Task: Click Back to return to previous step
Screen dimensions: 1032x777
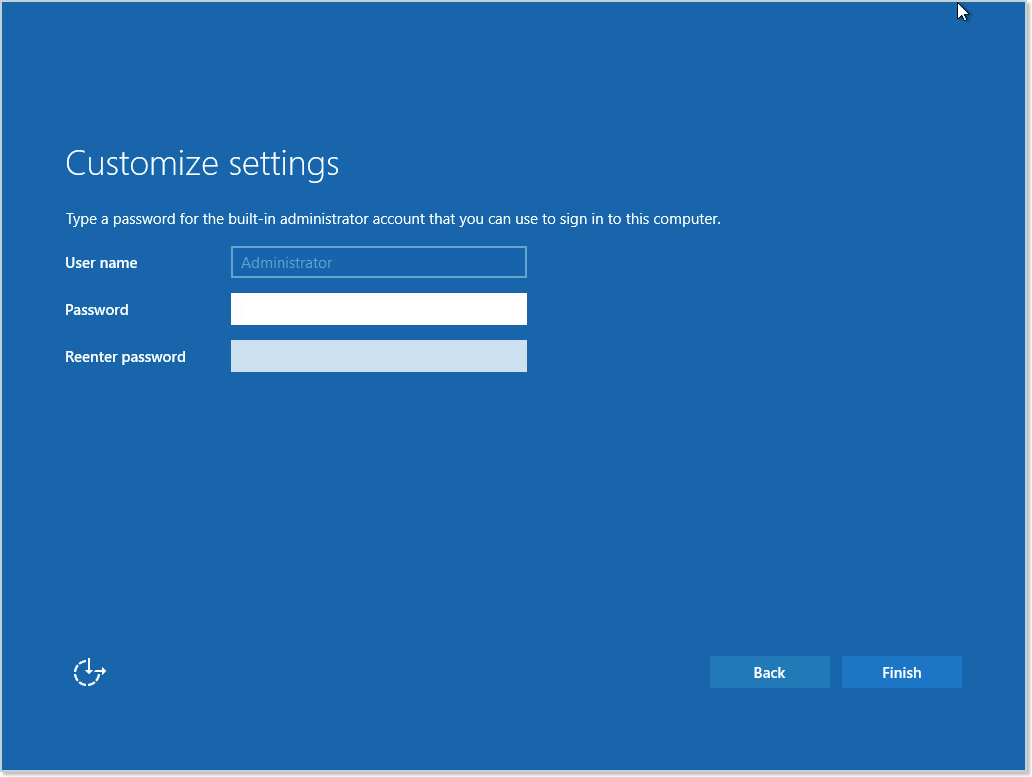Action: point(769,671)
